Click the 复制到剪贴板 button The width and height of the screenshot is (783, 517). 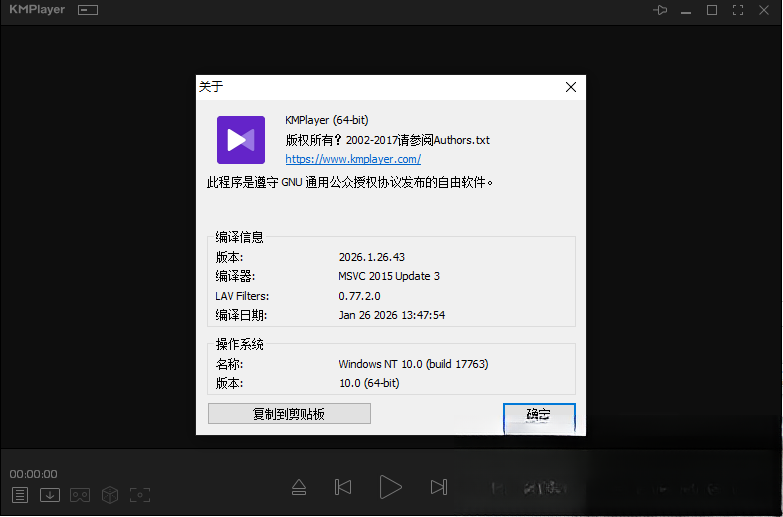click(289, 414)
